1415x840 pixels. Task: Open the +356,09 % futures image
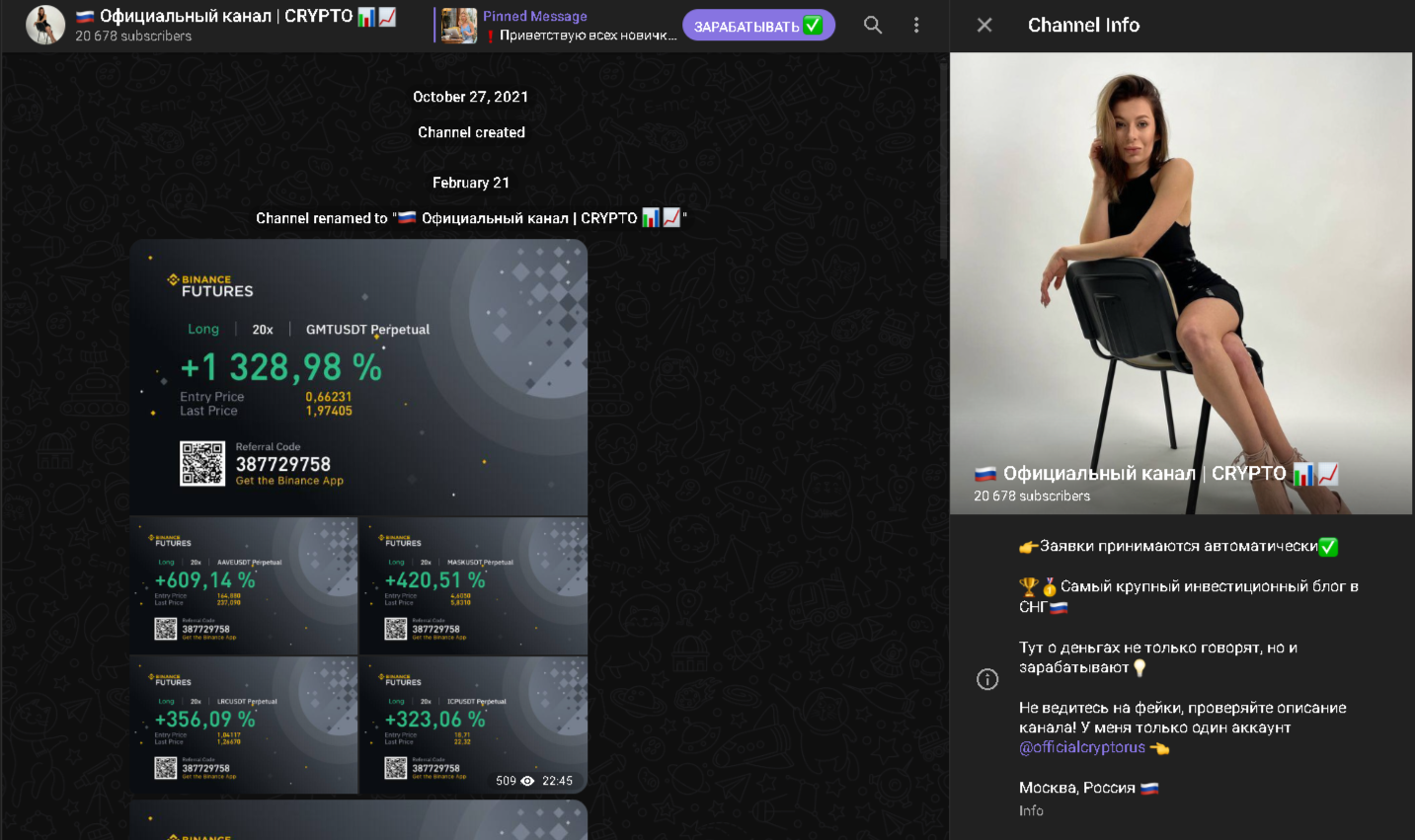point(244,725)
